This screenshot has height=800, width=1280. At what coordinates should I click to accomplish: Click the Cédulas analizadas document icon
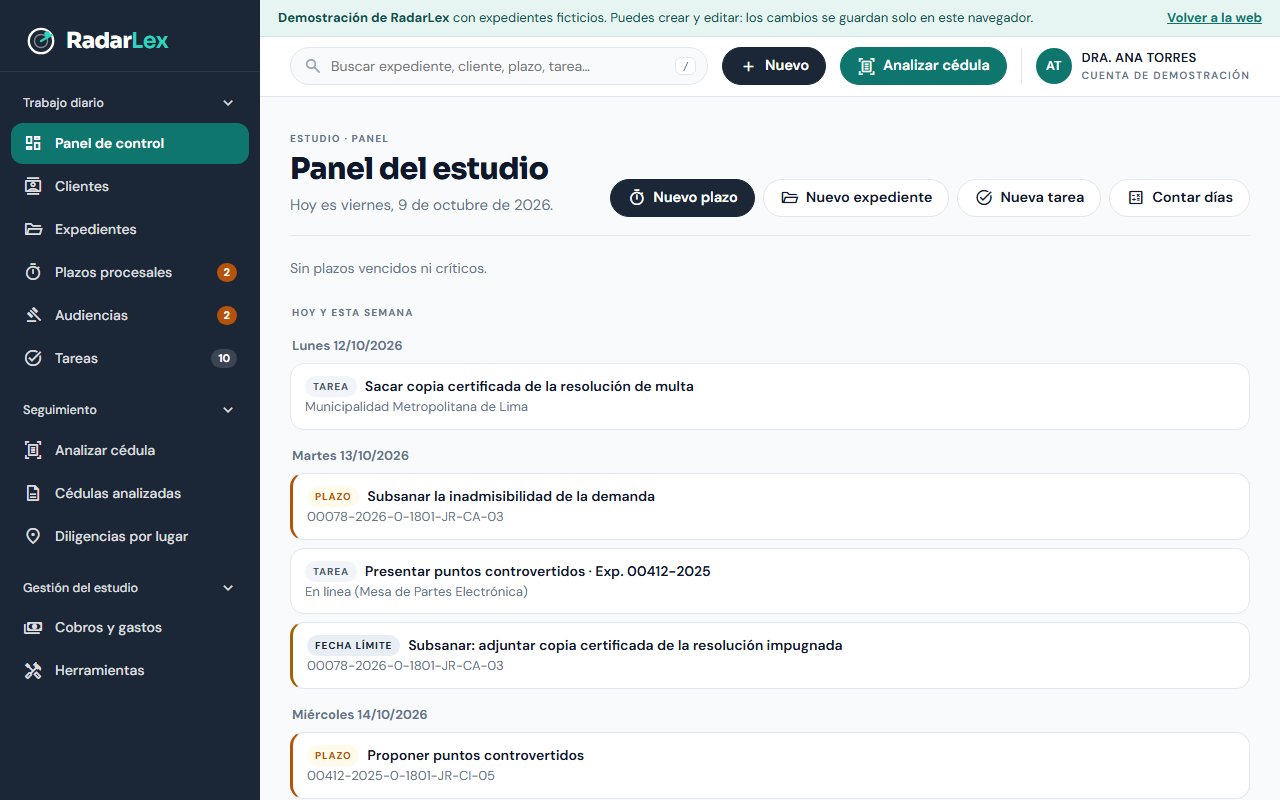(33, 493)
